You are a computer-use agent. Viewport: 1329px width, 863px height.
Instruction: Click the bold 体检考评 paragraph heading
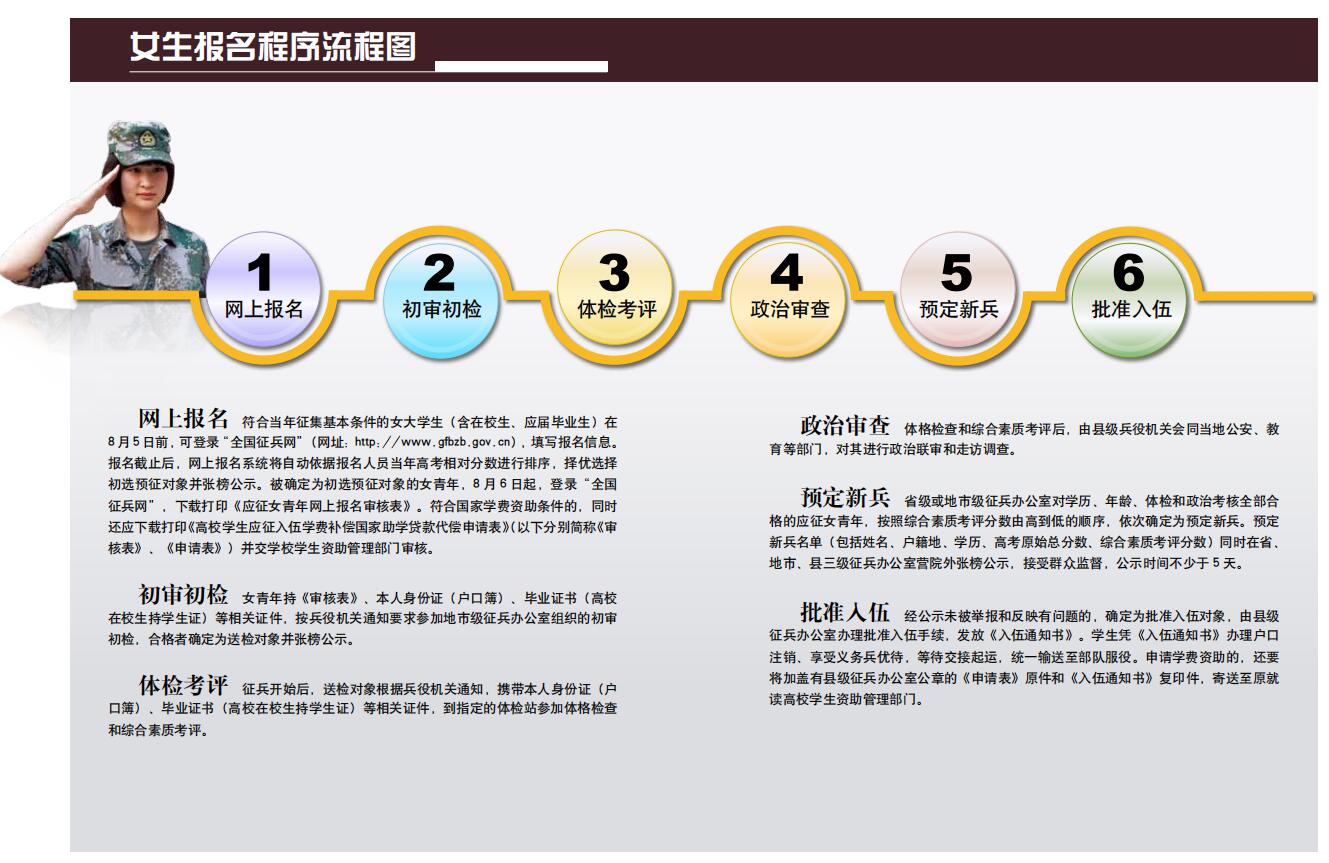183,685
